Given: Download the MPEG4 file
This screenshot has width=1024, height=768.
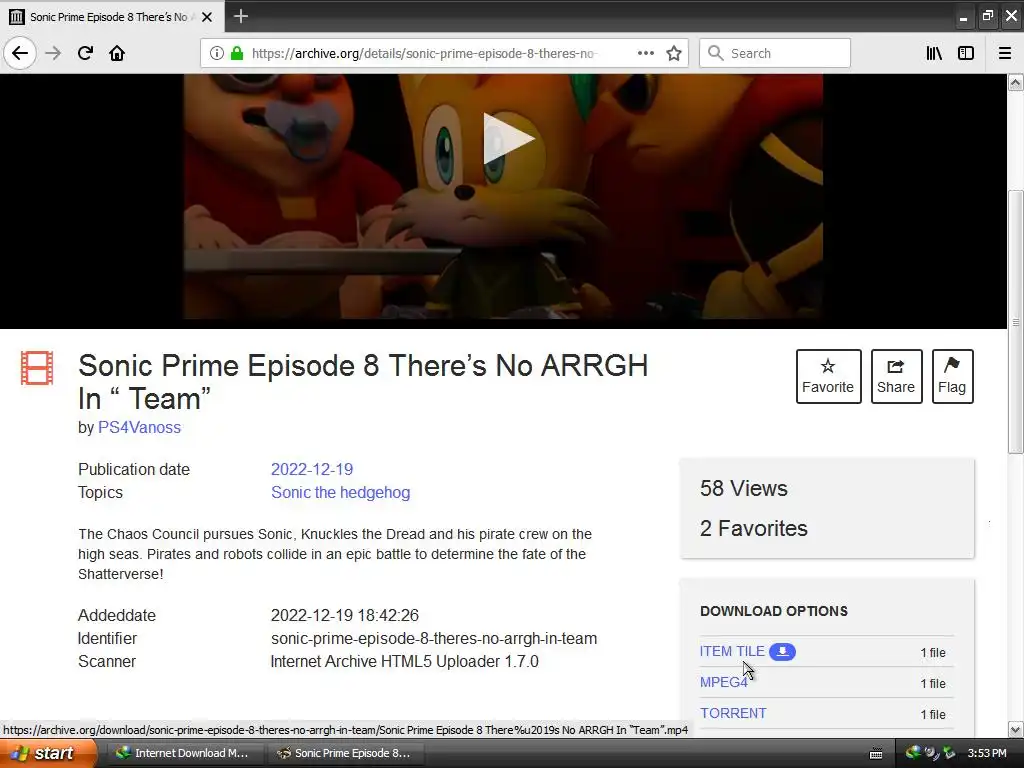Looking at the screenshot, I should 724,682.
